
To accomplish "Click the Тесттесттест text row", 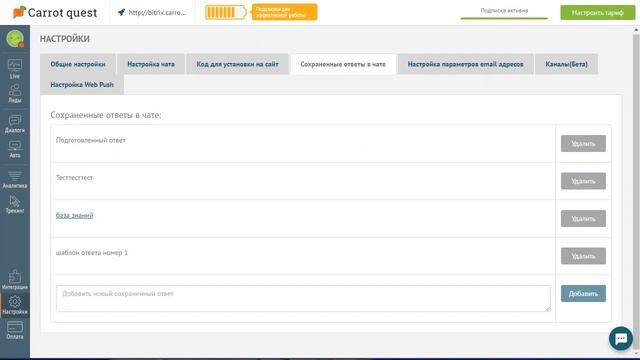I will click(74, 178).
